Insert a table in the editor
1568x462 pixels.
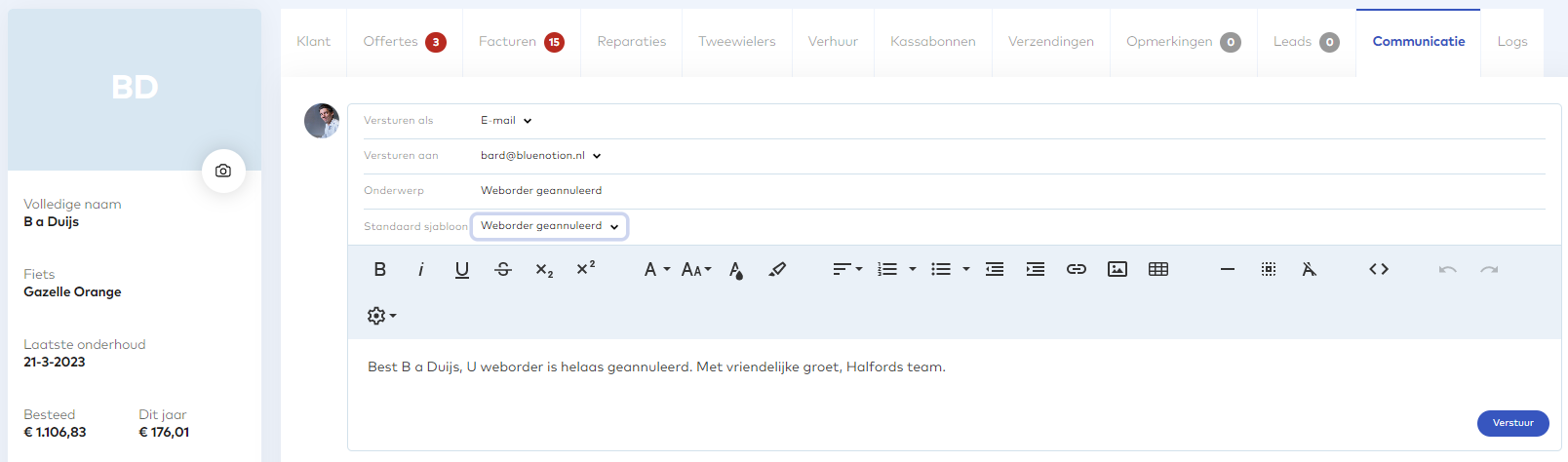point(1158,270)
